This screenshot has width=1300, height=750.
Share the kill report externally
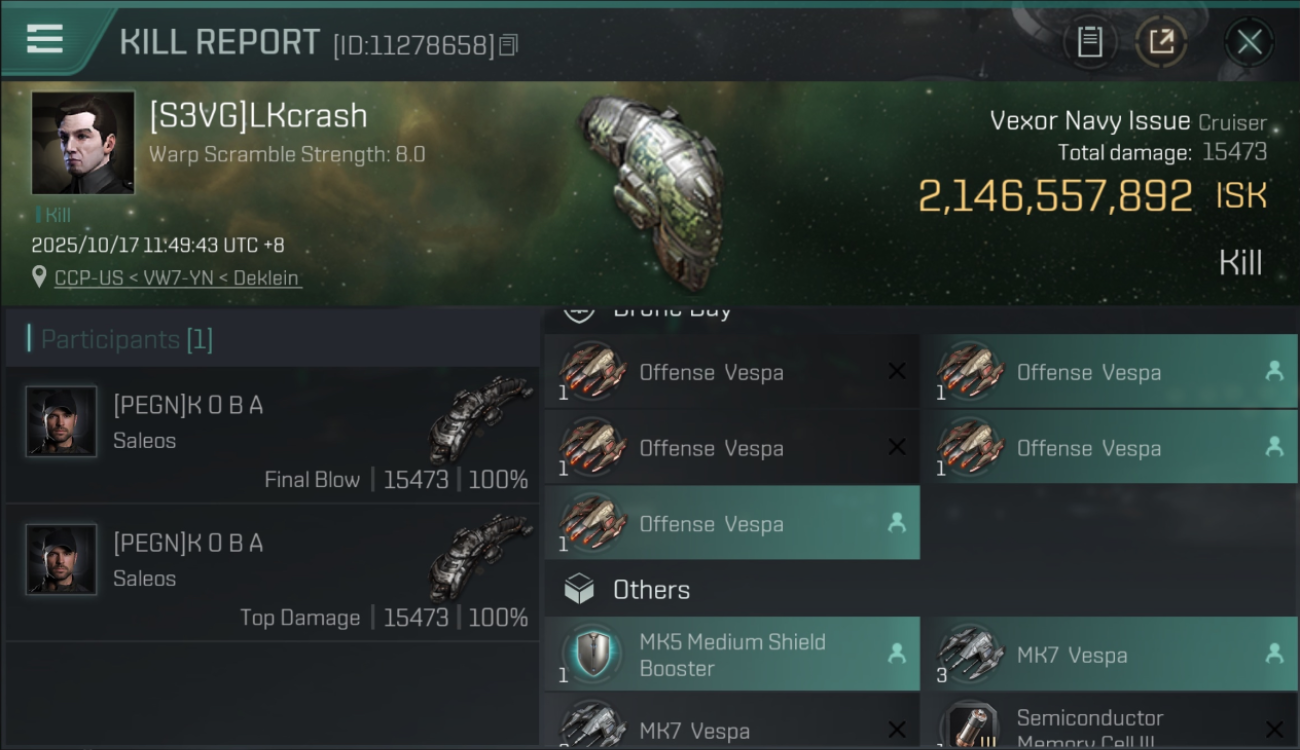point(1161,42)
